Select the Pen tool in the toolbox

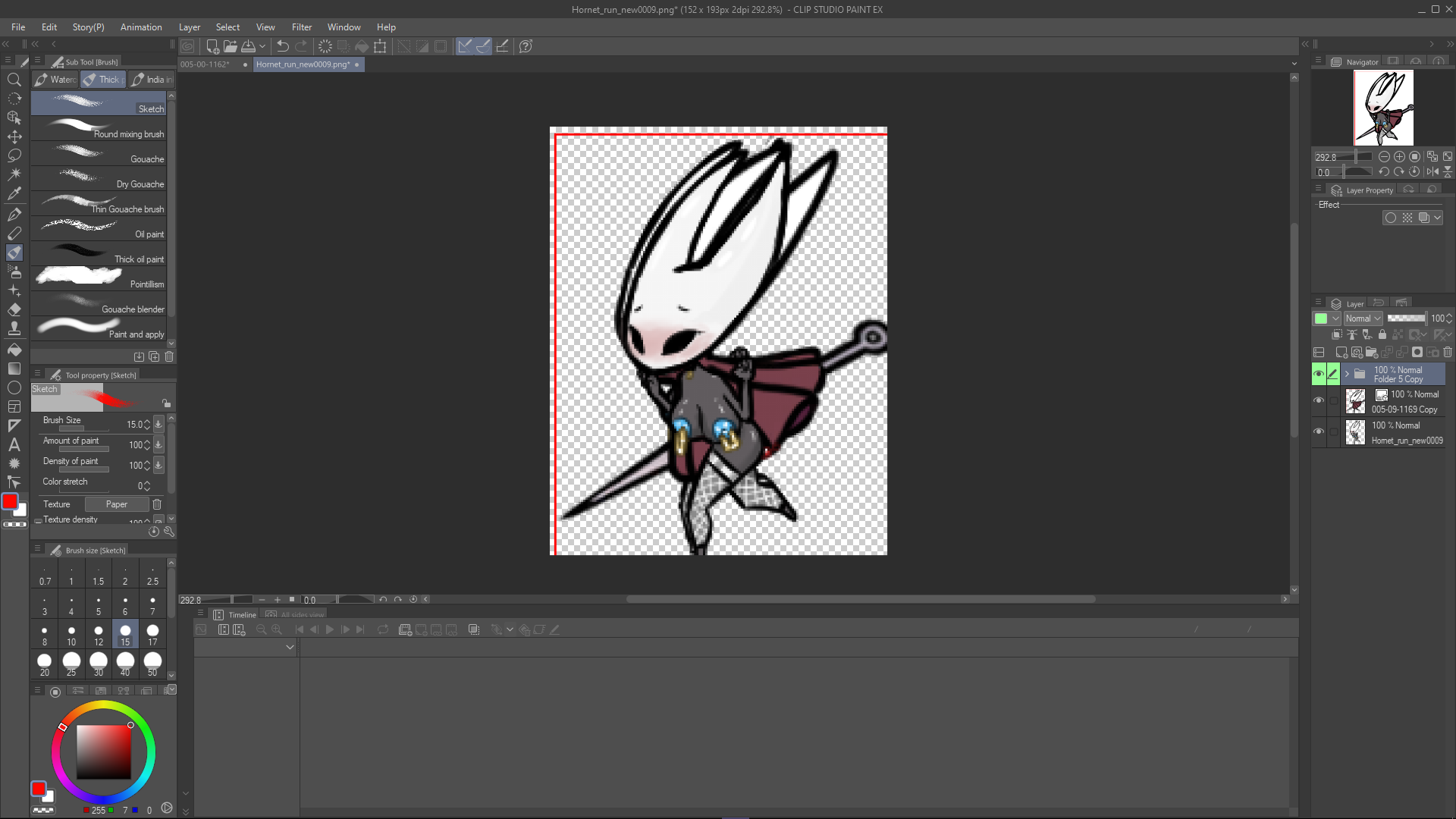[x=14, y=215]
